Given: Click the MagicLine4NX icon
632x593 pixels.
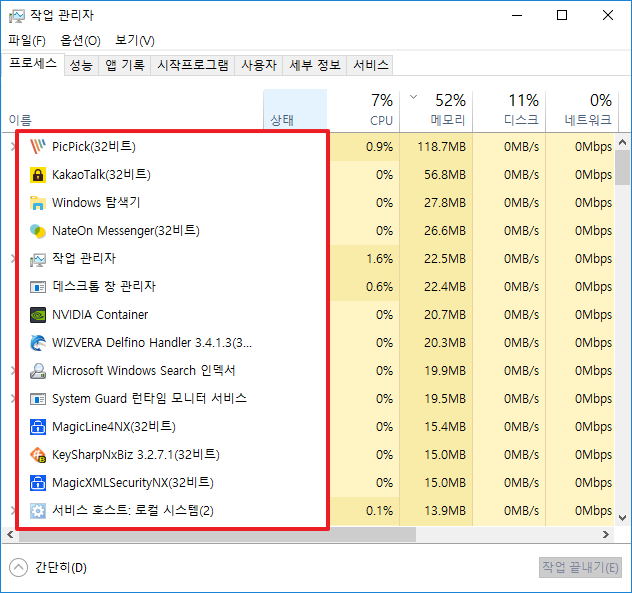Looking at the screenshot, I should (x=37, y=427).
